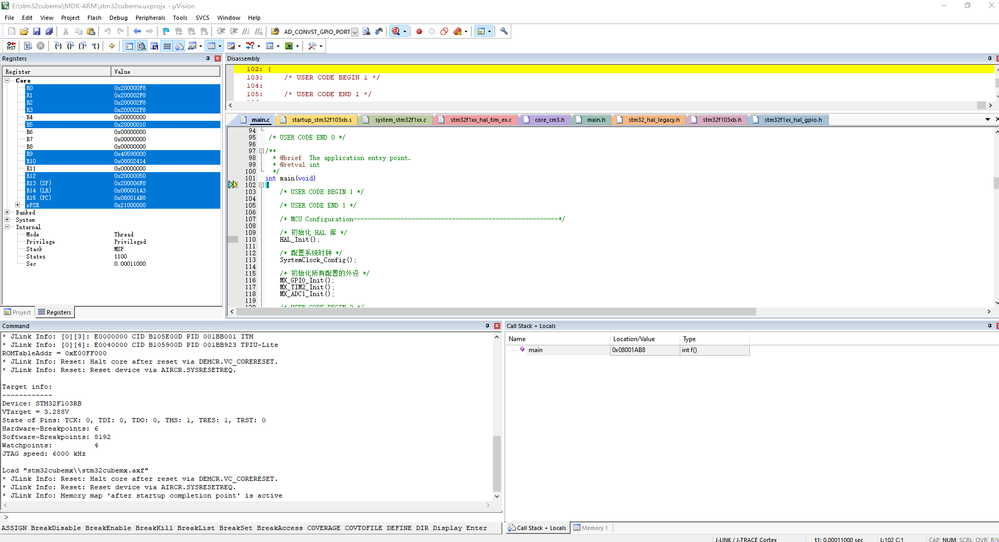999x542 pixels.
Task: Open the editor tab list dropdown arrow
Action: click(x=988, y=120)
